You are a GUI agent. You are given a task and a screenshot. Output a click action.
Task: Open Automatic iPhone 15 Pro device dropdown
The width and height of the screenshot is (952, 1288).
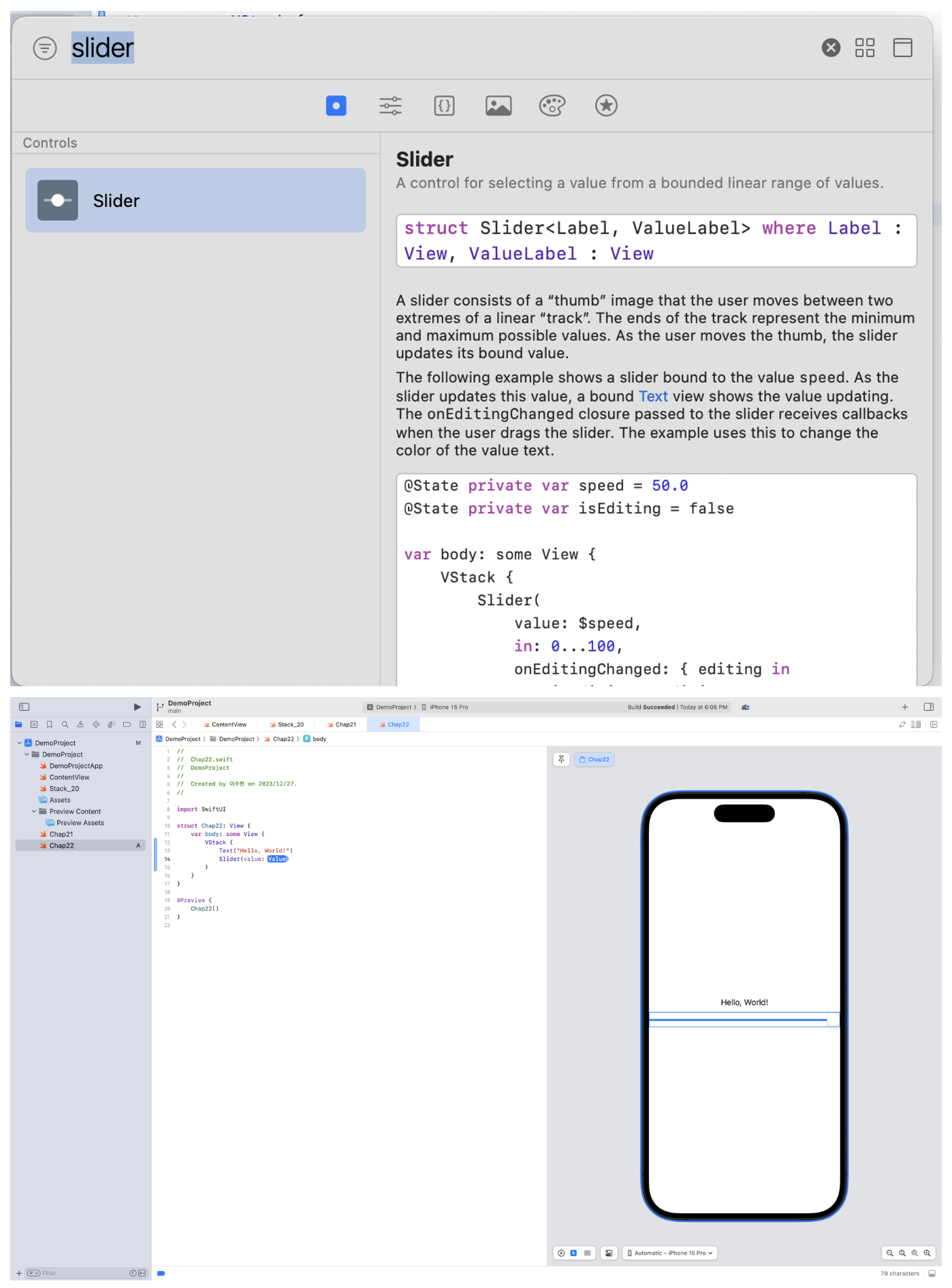(x=670, y=1253)
